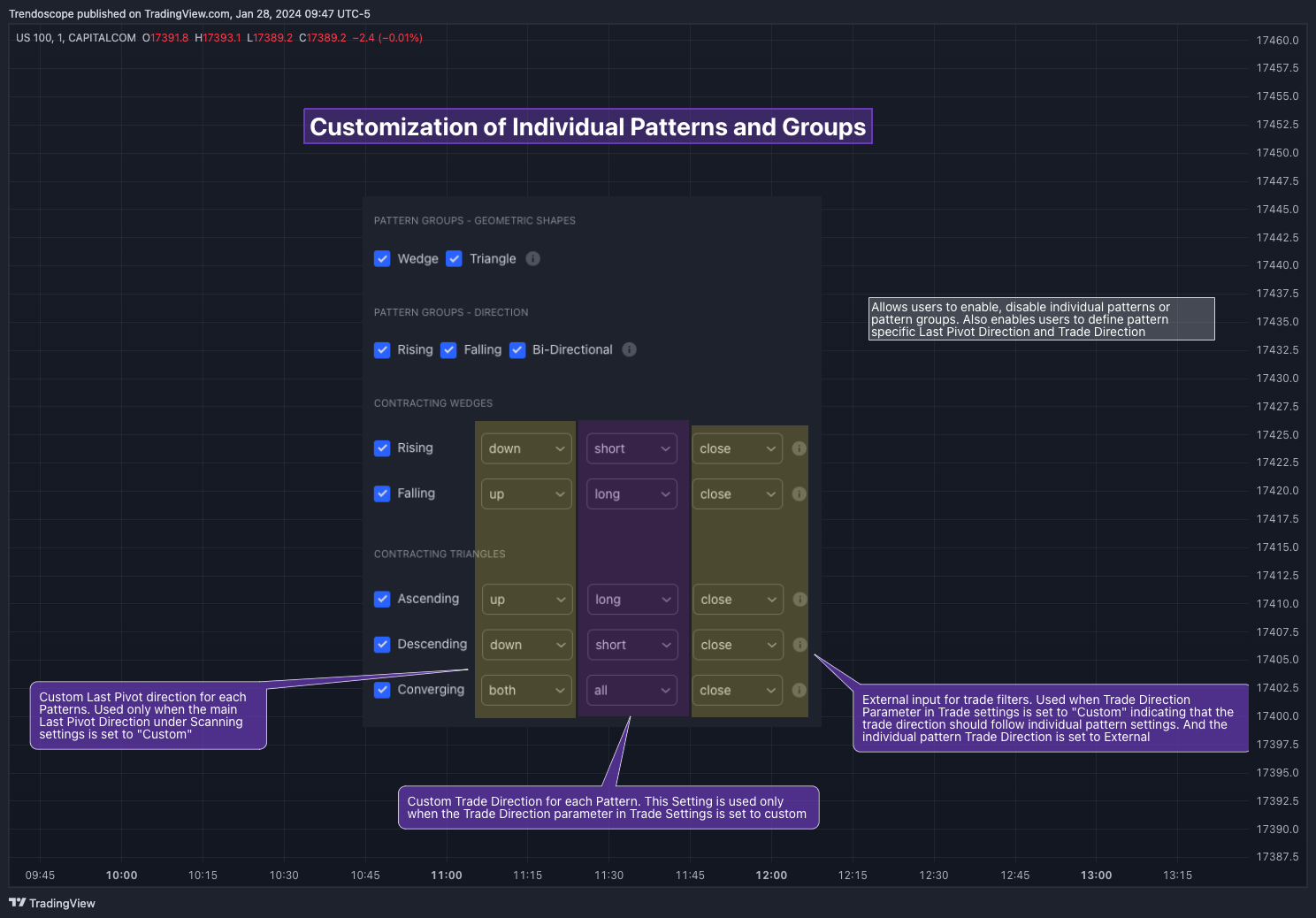1316x918 pixels.
Task: Click the 'Contracting Wedges' section heading
Action: 433,403
